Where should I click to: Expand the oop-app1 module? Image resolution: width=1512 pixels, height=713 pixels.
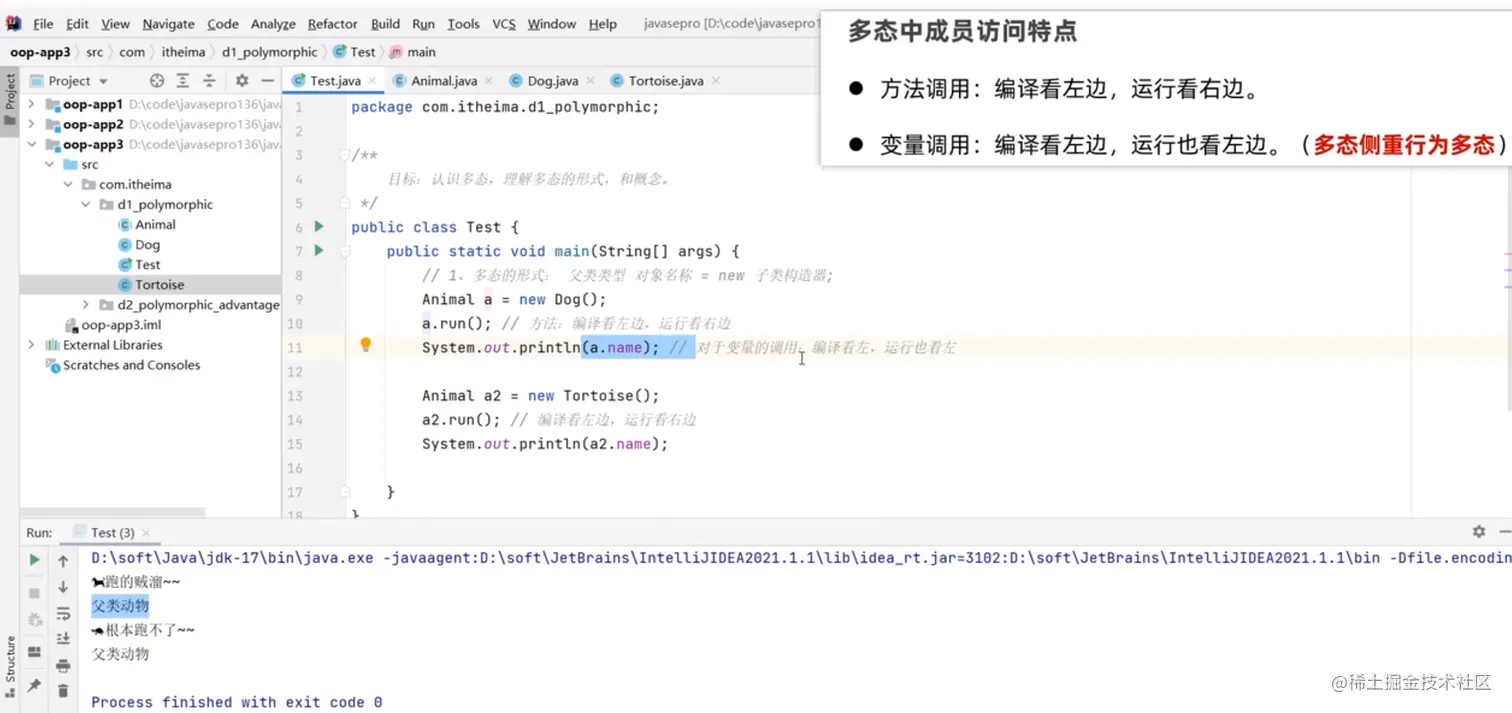coord(31,104)
